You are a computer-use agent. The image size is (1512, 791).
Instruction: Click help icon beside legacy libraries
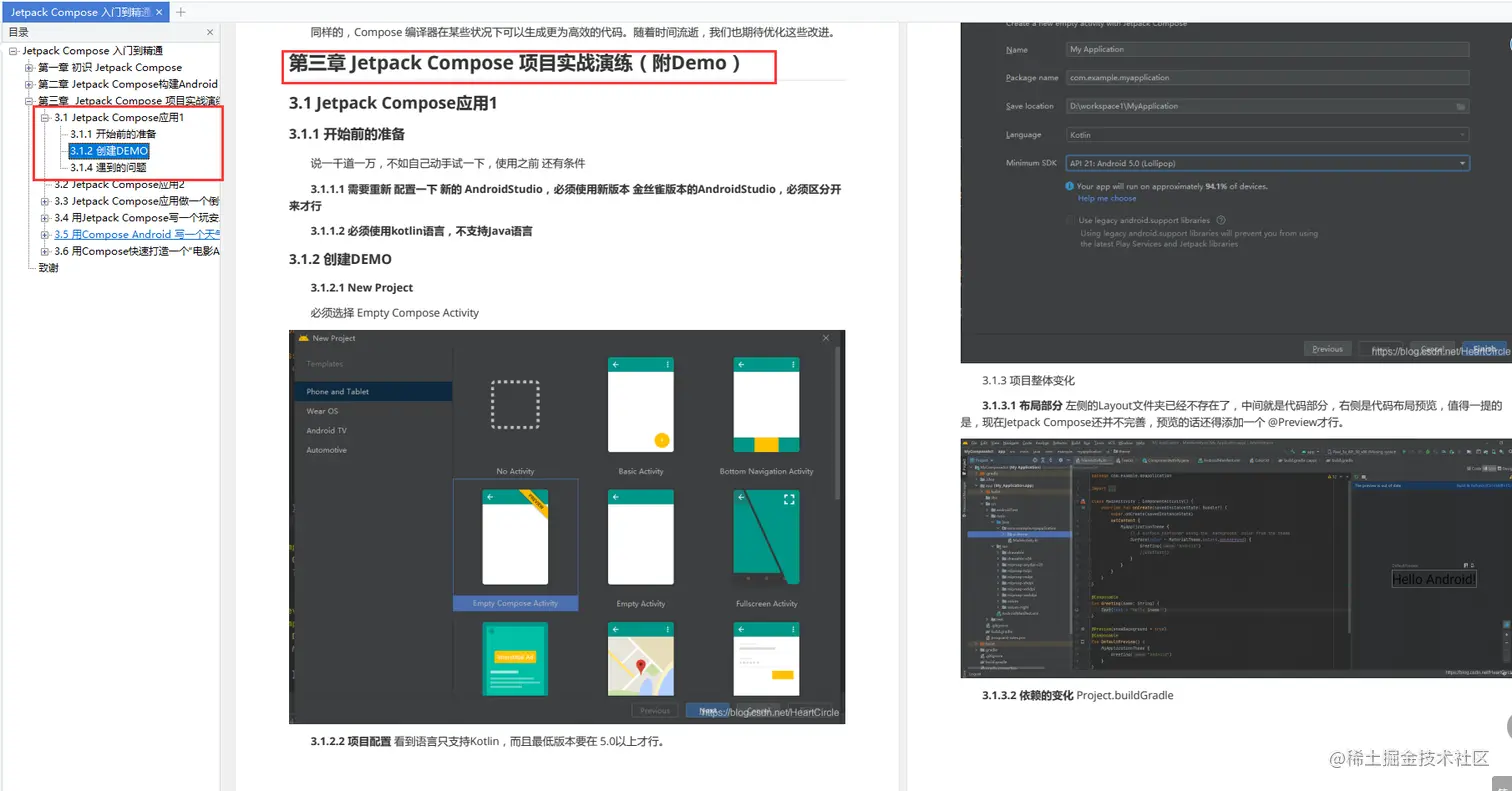tap(1222, 220)
